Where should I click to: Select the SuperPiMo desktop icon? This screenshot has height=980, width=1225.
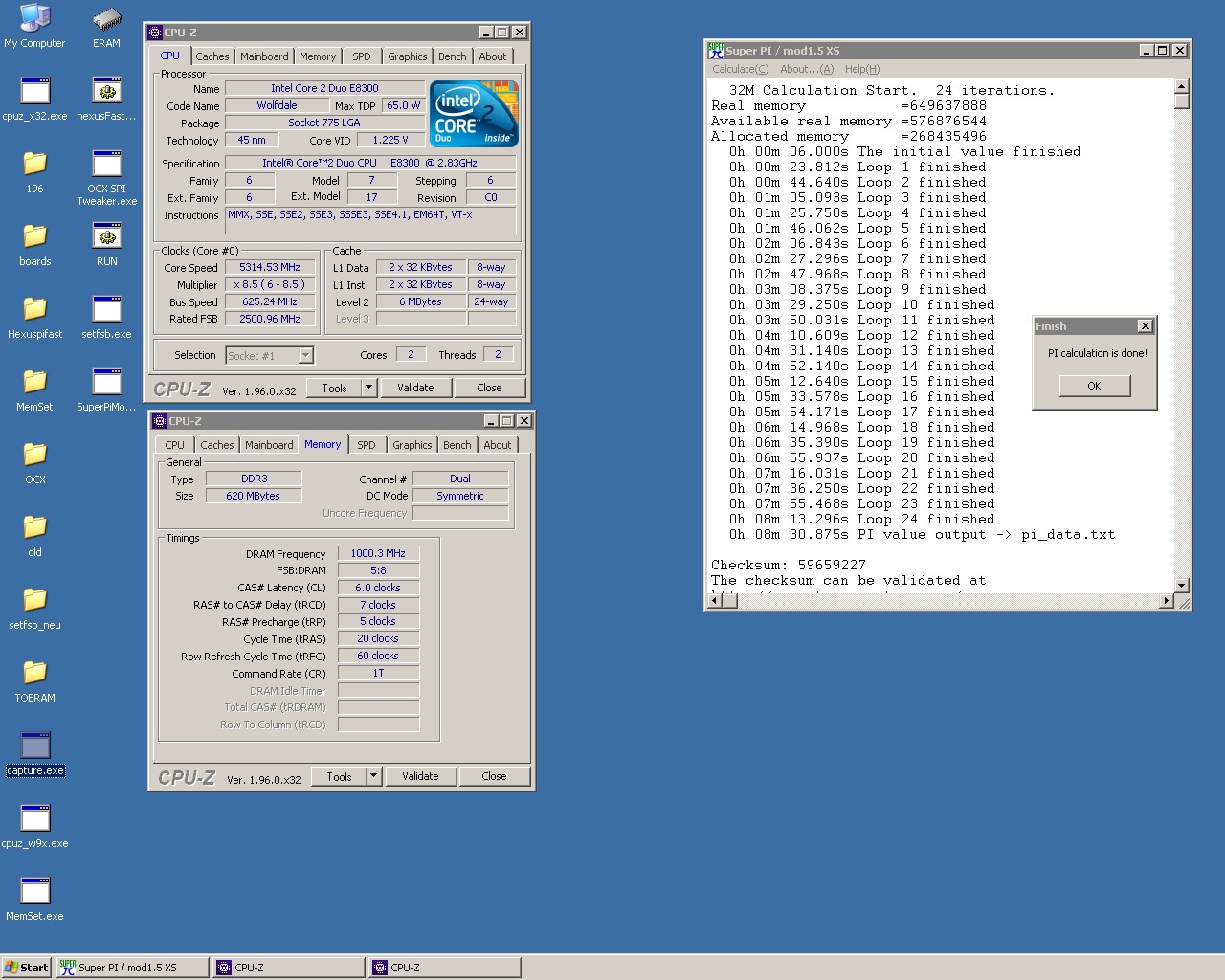pyautogui.click(x=106, y=390)
